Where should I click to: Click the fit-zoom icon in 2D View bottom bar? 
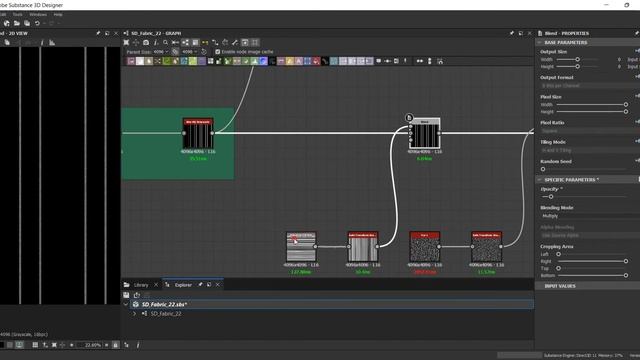(54, 345)
